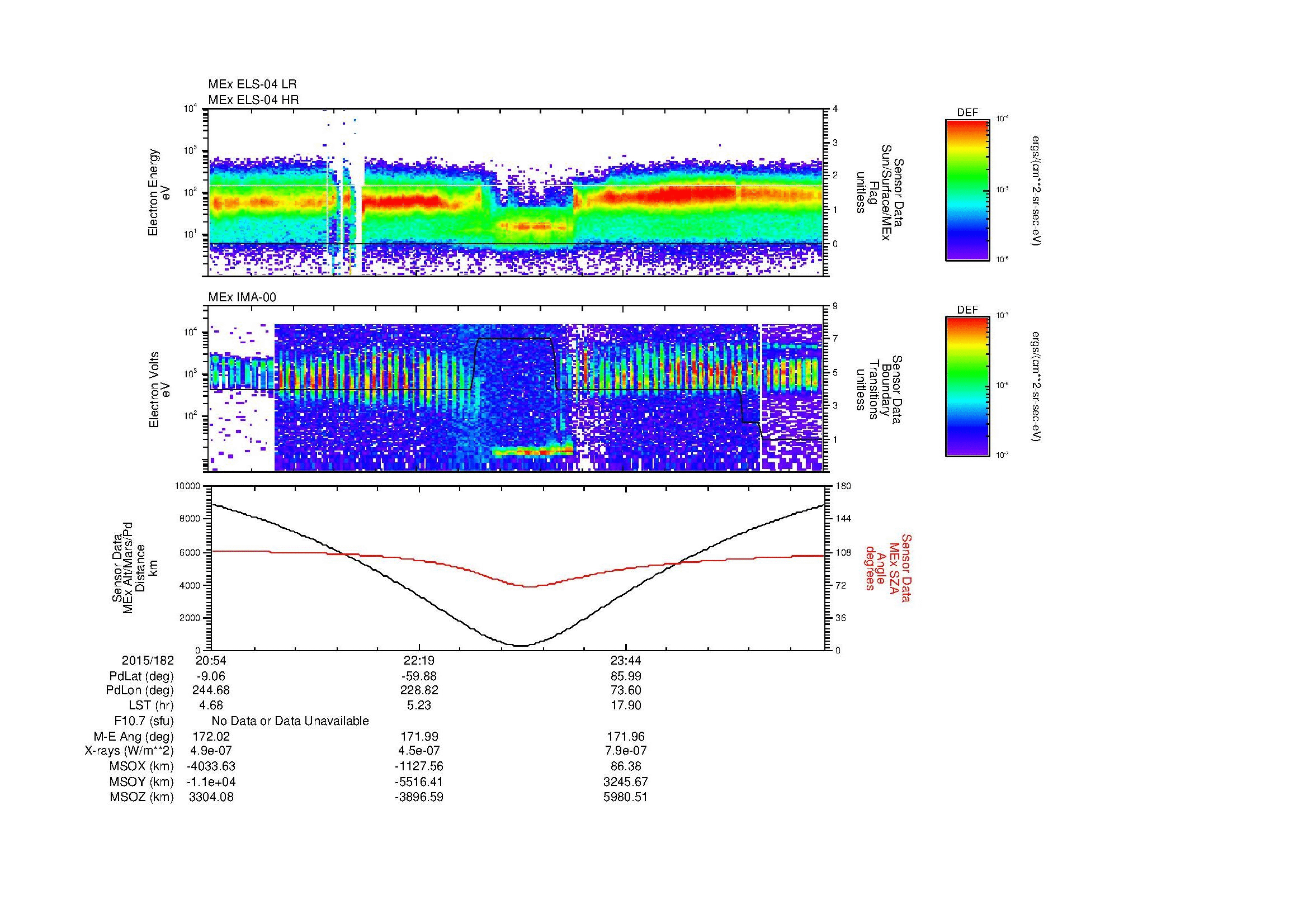Click the MSOY value '-5516.41'
Screen dimensions: 1308x924
[x=419, y=781]
